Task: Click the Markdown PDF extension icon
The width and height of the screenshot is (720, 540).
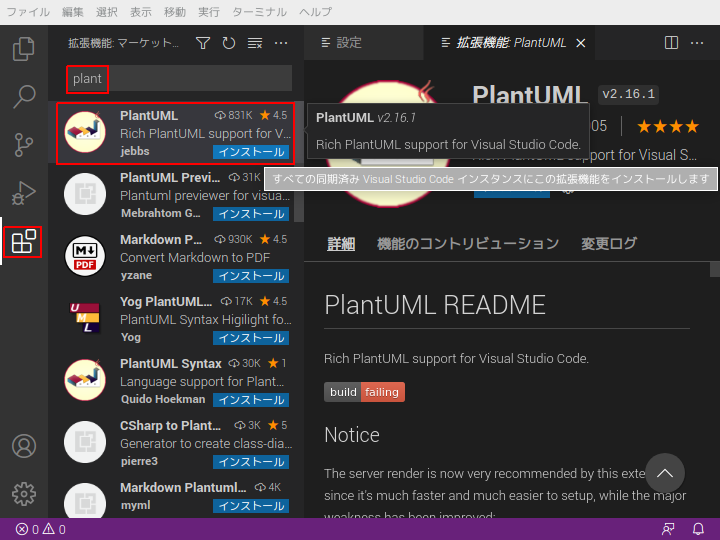Action: [85, 256]
